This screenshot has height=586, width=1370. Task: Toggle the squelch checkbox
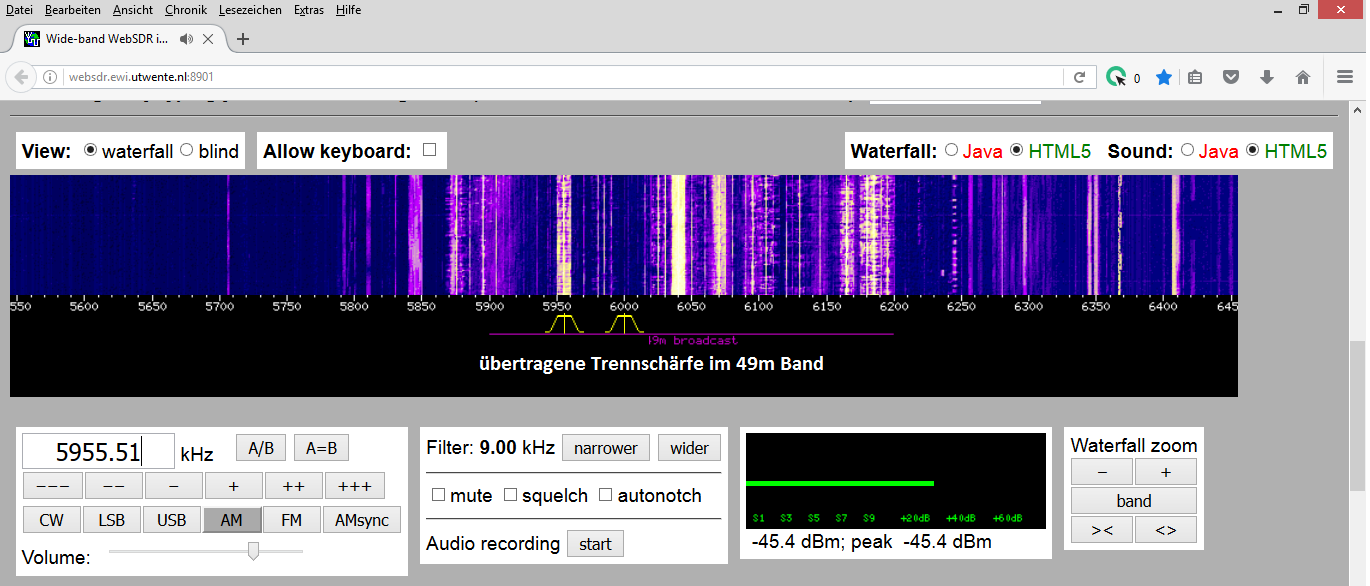pos(510,495)
